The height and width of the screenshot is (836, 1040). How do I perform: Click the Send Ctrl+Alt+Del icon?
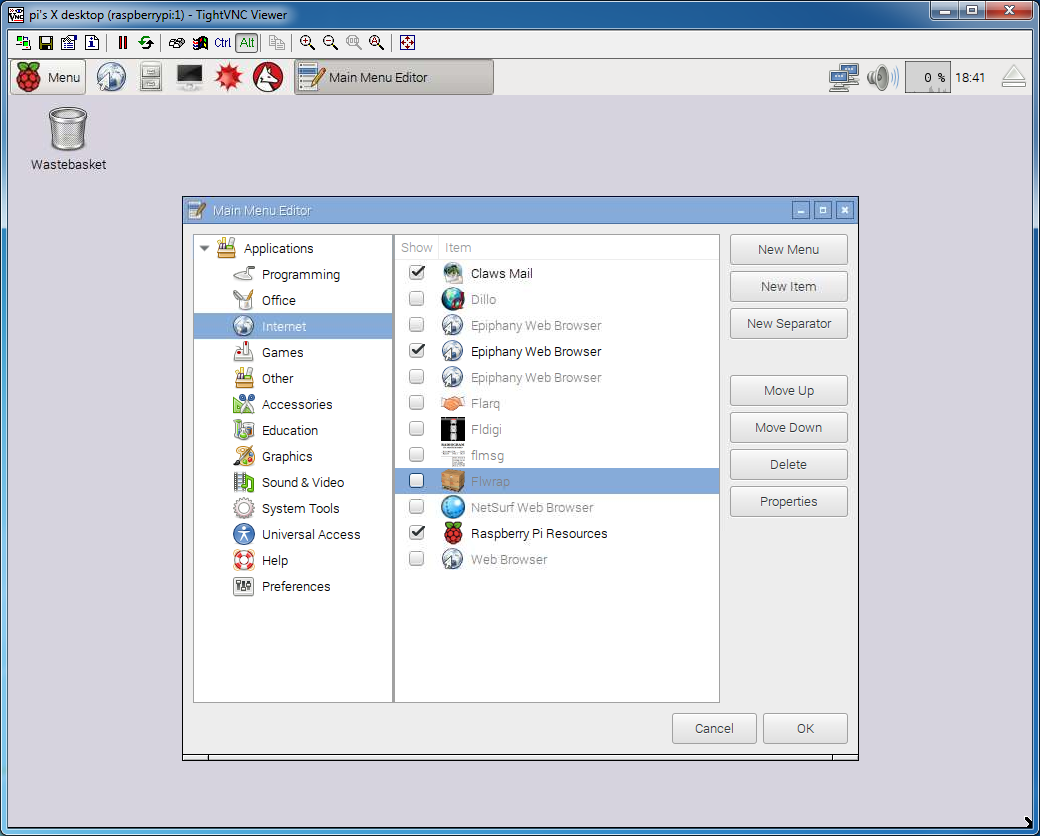(176, 43)
